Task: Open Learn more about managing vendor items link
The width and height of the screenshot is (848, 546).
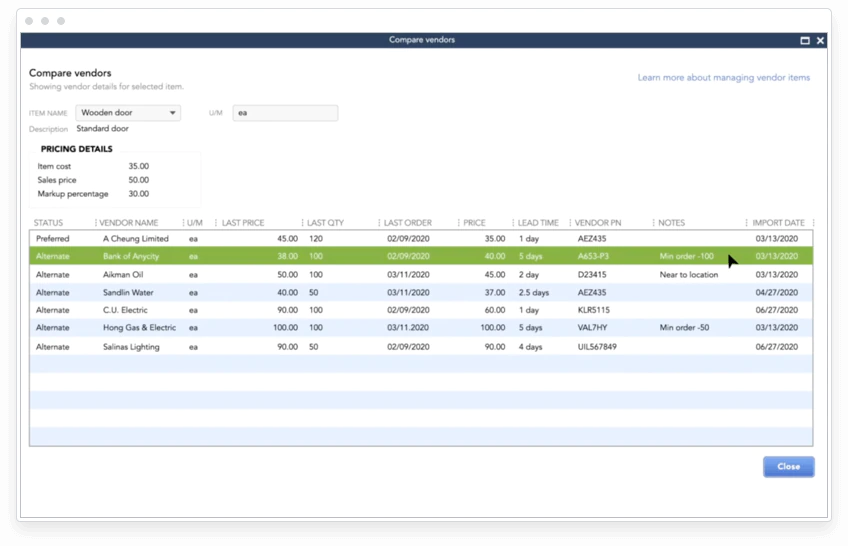Action: point(724,78)
